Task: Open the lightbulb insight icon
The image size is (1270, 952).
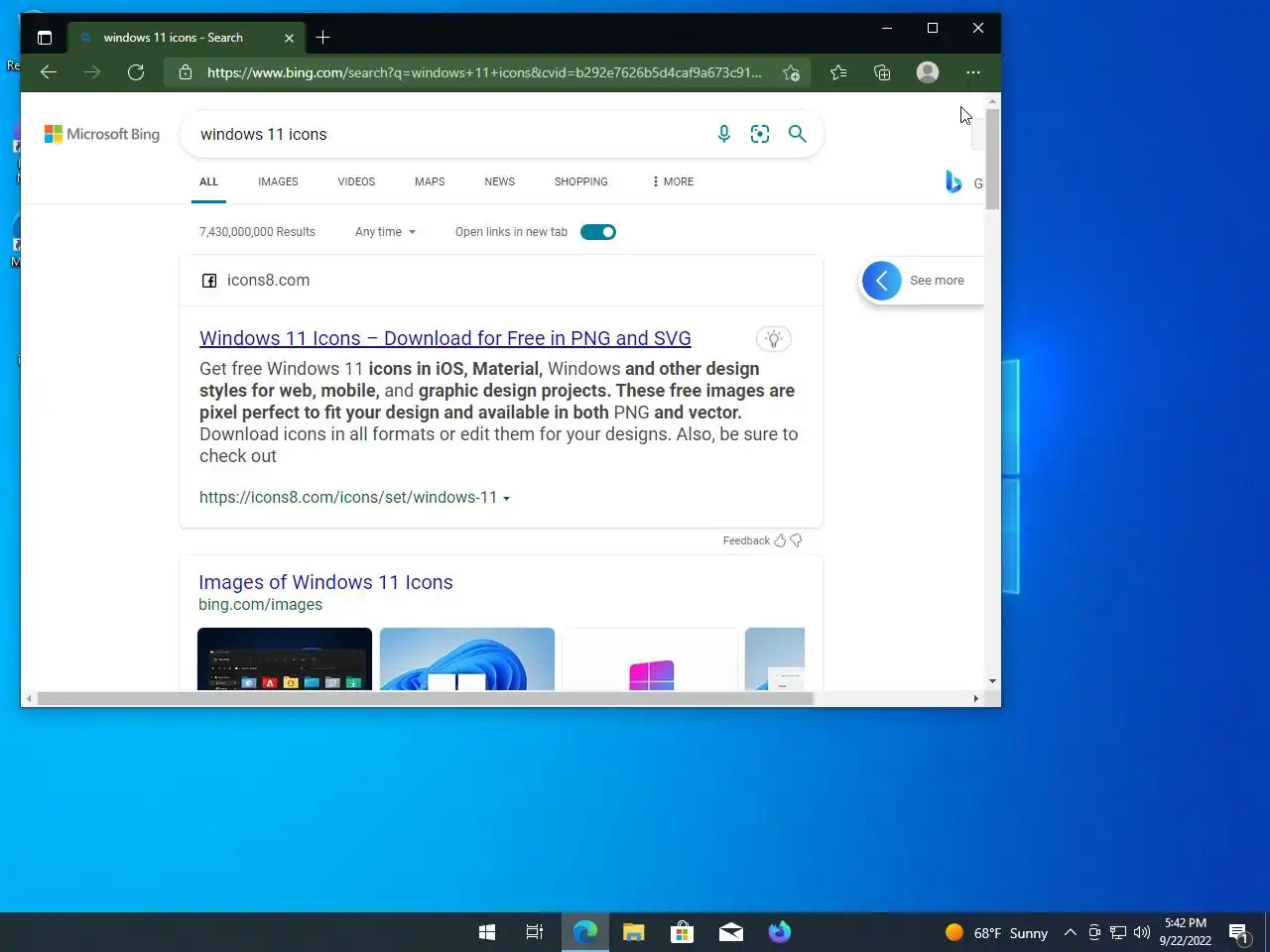Action: tap(774, 339)
